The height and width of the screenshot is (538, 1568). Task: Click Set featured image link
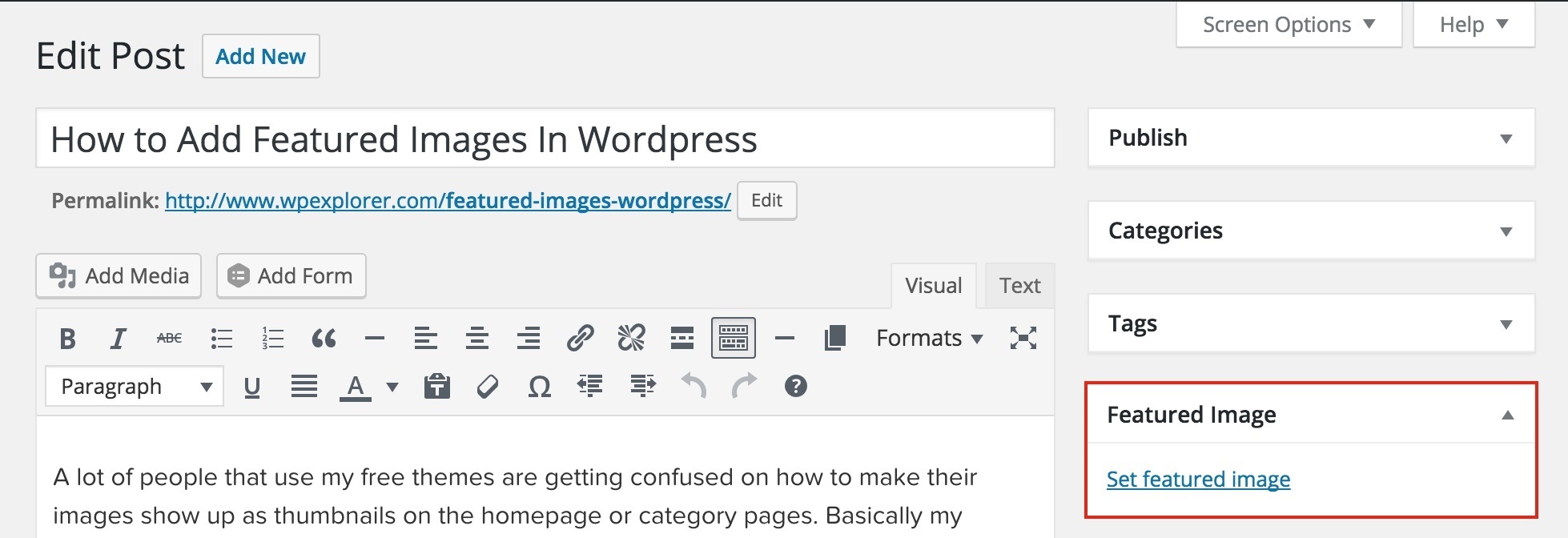(x=1199, y=480)
